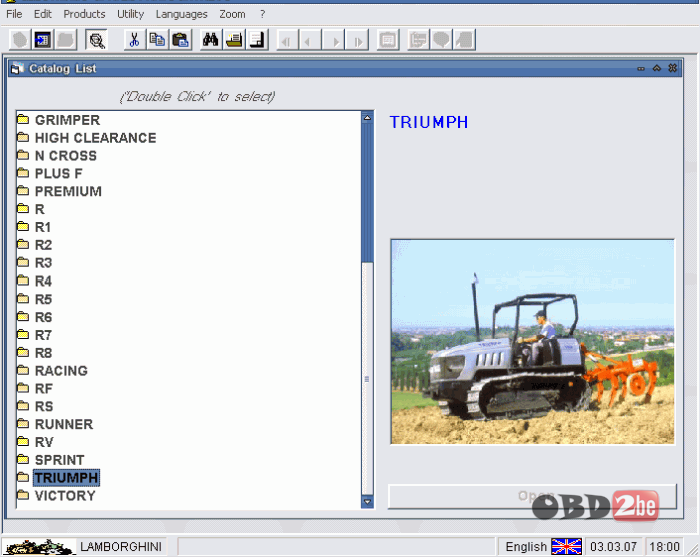Click the last grayed toolbar note icon

[464, 40]
